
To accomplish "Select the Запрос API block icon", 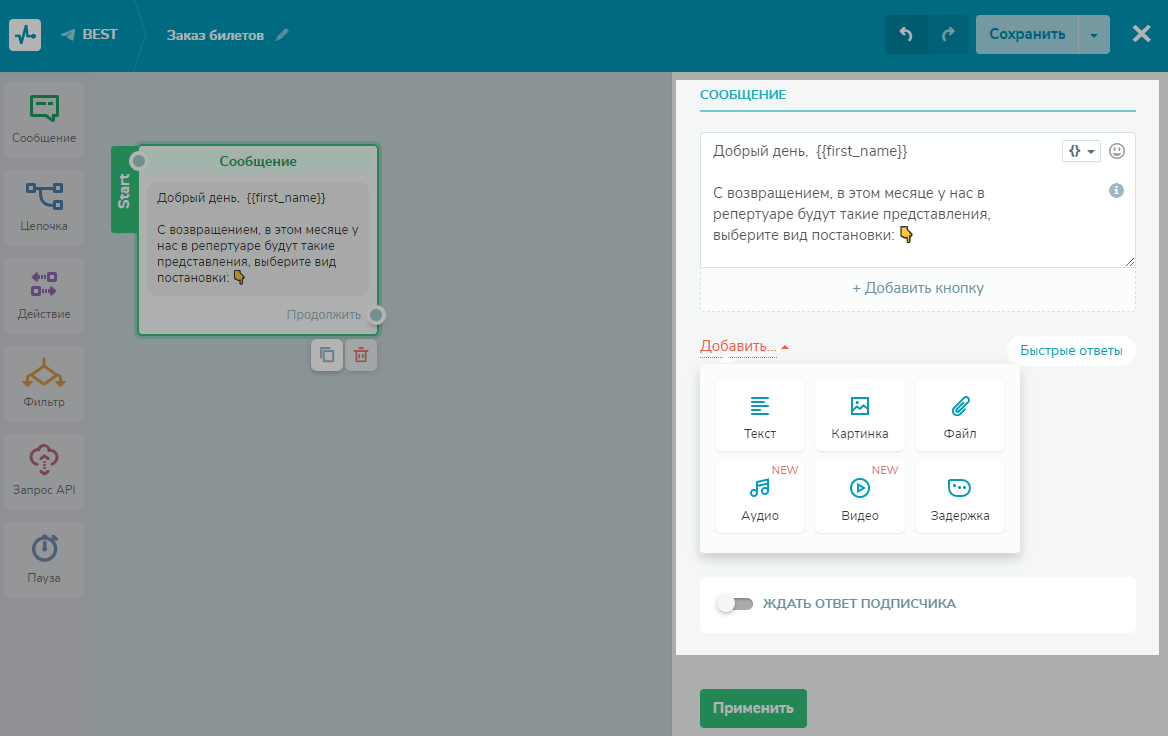I will (x=44, y=461).
